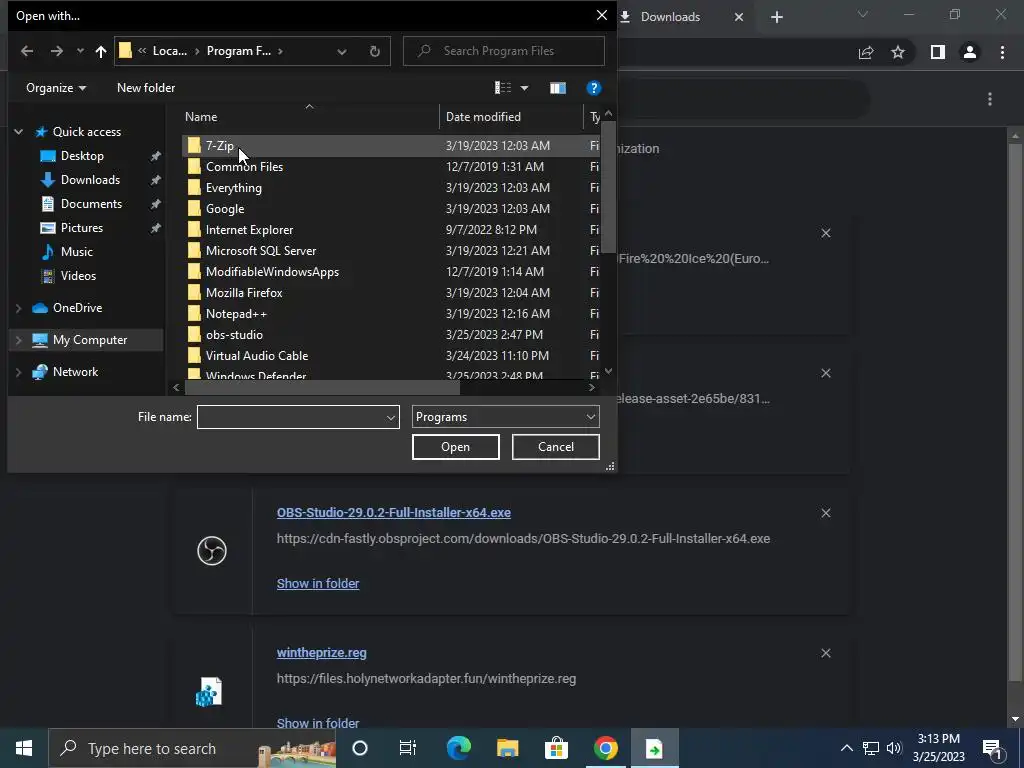This screenshot has height=768, width=1024.
Task: Go back using the dialog's back arrow
Action: tap(27, 51)
